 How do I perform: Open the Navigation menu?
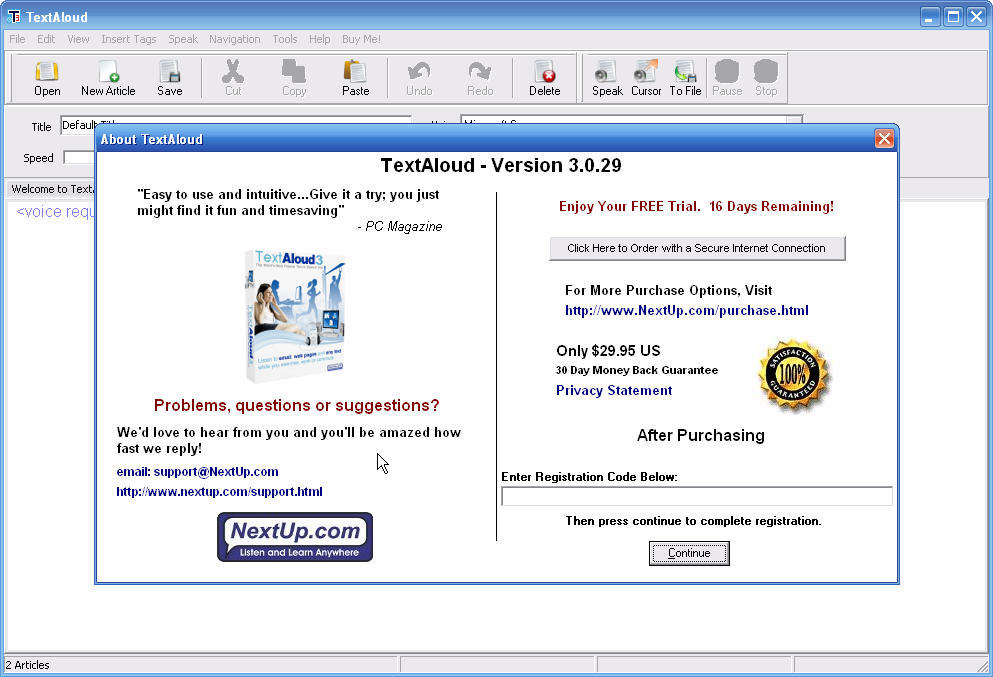[x=235, y=39]
